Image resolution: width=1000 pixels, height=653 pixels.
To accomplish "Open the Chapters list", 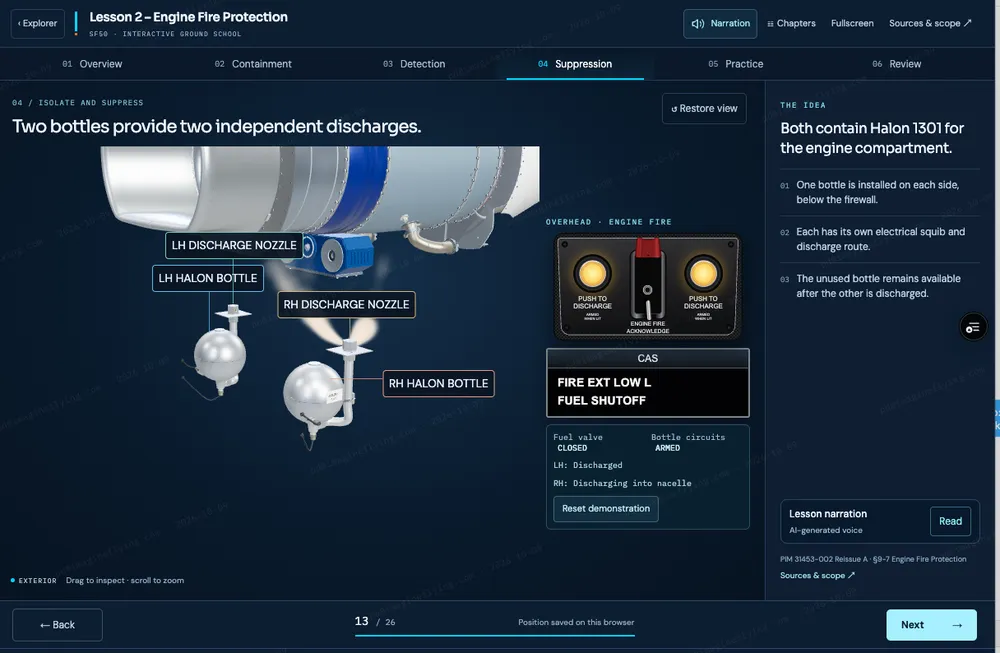I will coord(791,24).
